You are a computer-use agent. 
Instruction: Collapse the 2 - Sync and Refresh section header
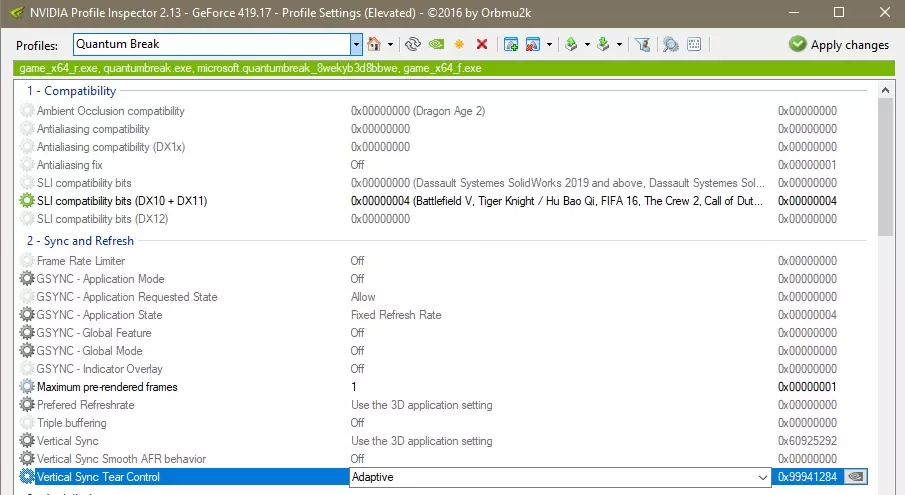click(80, 241)
